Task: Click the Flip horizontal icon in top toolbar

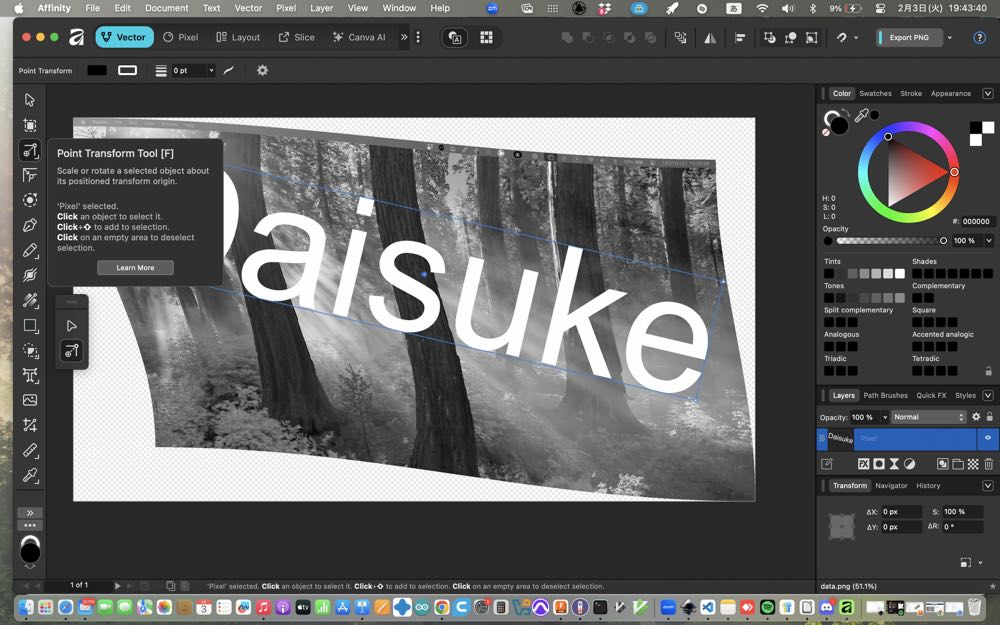Action: tap(710, 38)
